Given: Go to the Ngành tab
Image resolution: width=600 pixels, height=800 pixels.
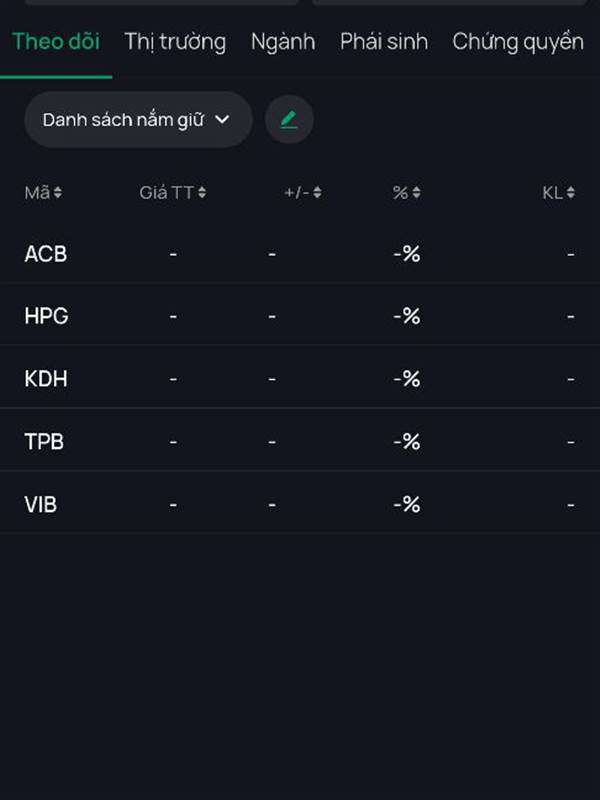Looking at the screenshot, I should pyautogui.click(x=283, y=42).
